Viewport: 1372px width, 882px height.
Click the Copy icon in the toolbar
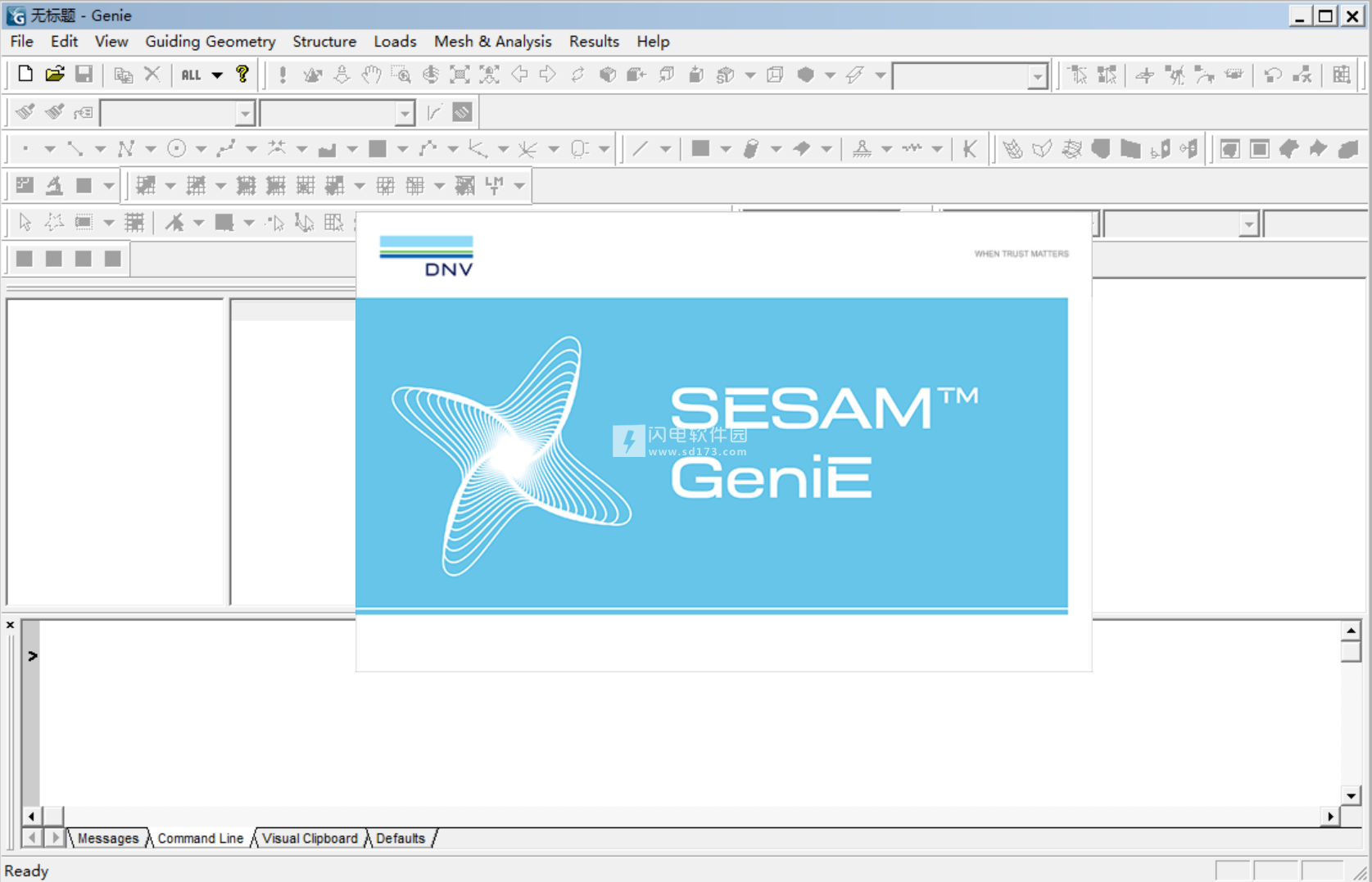pyautogui.click(x=123, y=75)
